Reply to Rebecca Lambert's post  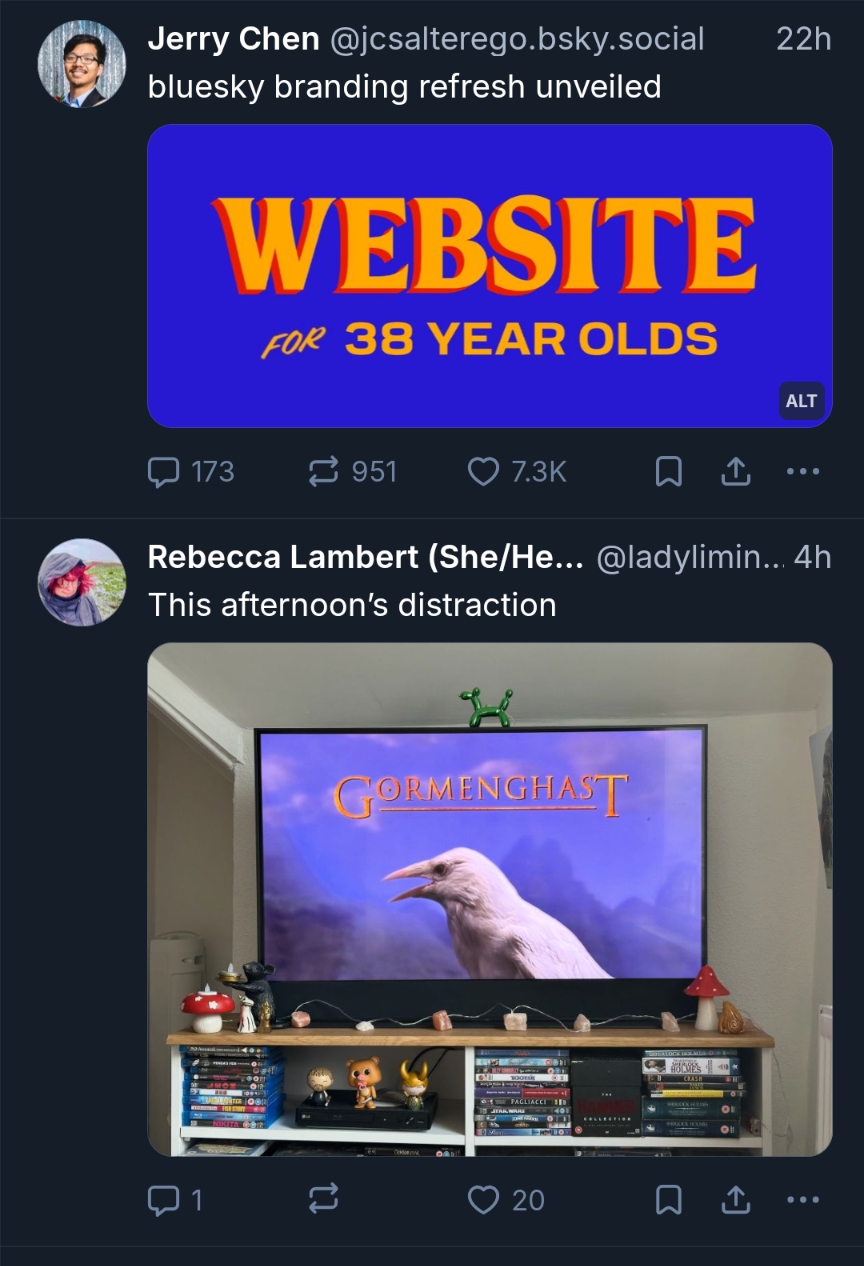(175, 1199)
